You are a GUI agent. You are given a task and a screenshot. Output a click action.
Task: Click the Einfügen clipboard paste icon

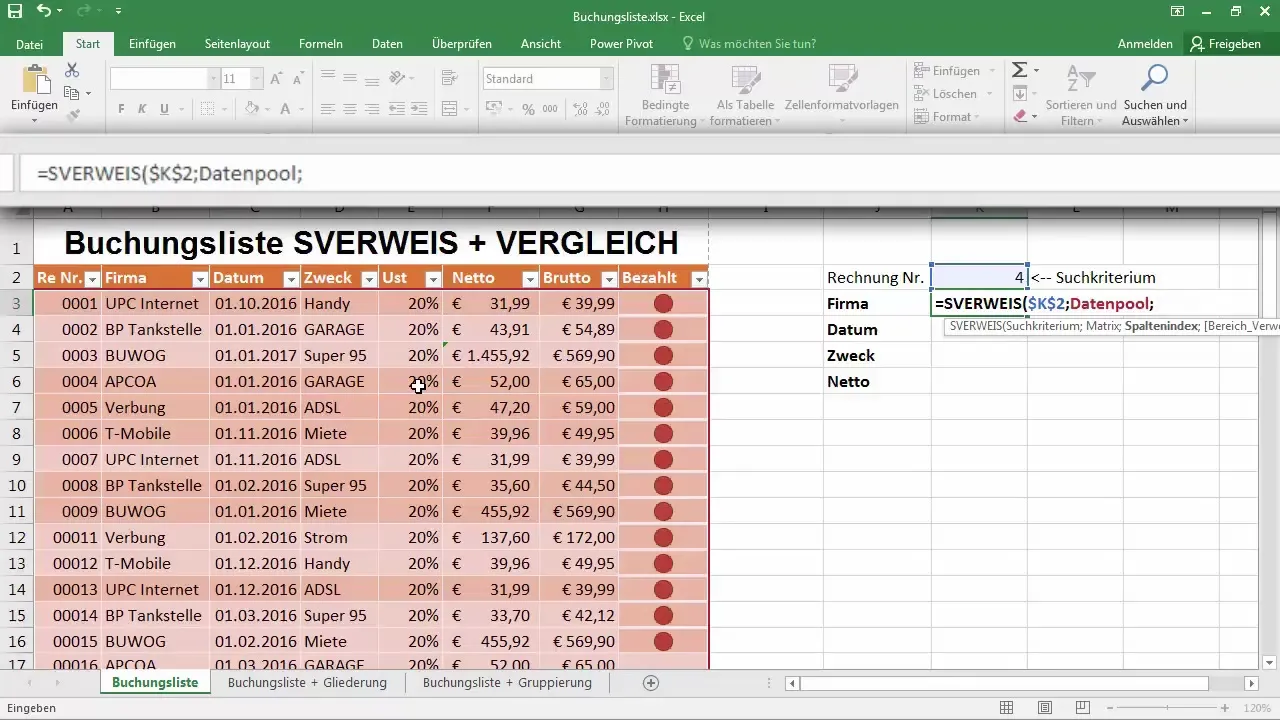[x=35, y=80]
